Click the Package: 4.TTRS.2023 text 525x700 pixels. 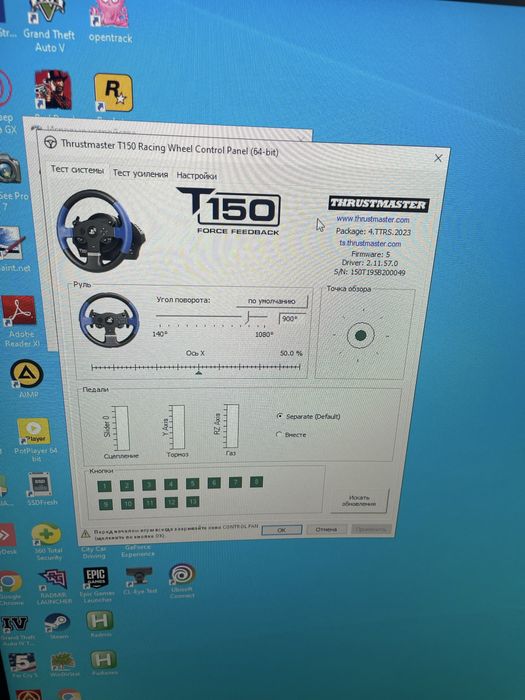[x=373, y=231]
